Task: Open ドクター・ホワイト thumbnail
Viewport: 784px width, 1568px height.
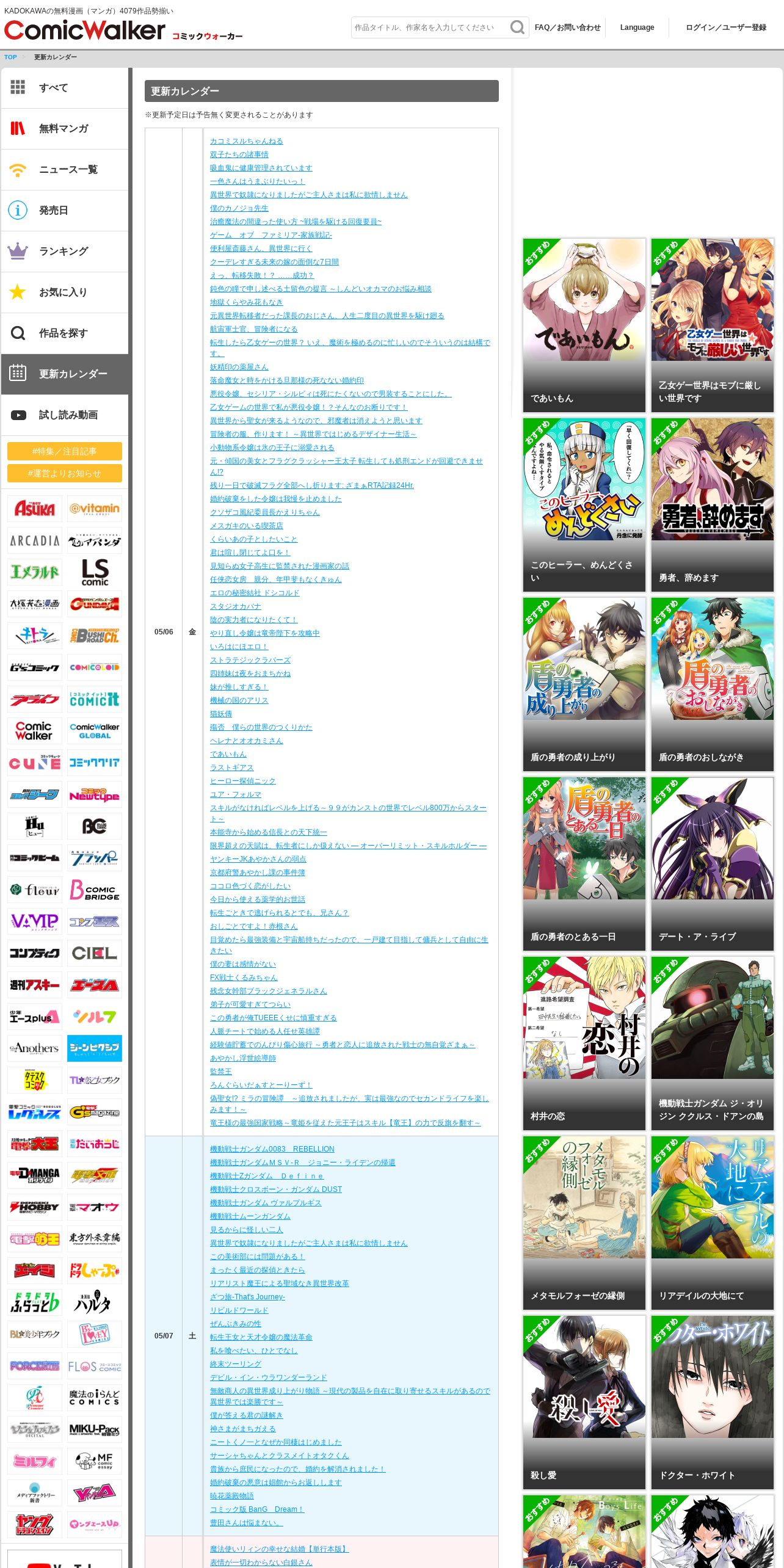Action: coord(713,1402)
